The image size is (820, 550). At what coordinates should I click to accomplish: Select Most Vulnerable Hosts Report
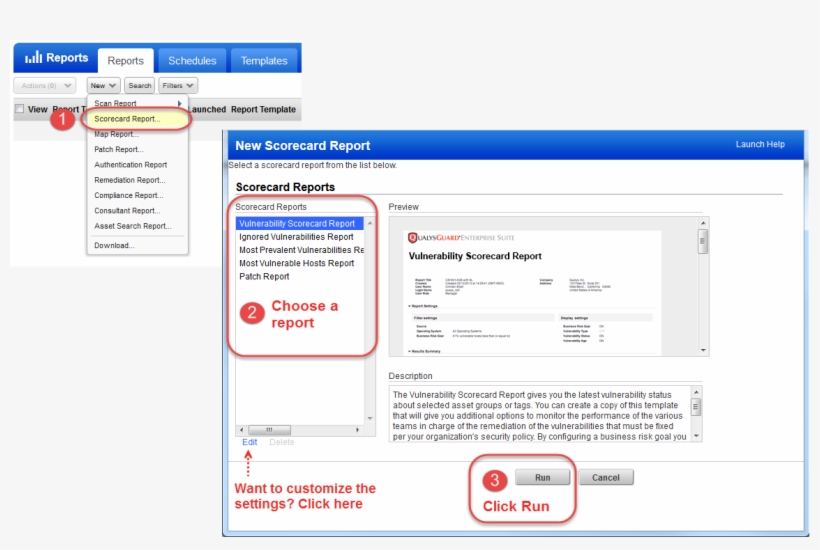pyautogui.click(x=296, y=263)
